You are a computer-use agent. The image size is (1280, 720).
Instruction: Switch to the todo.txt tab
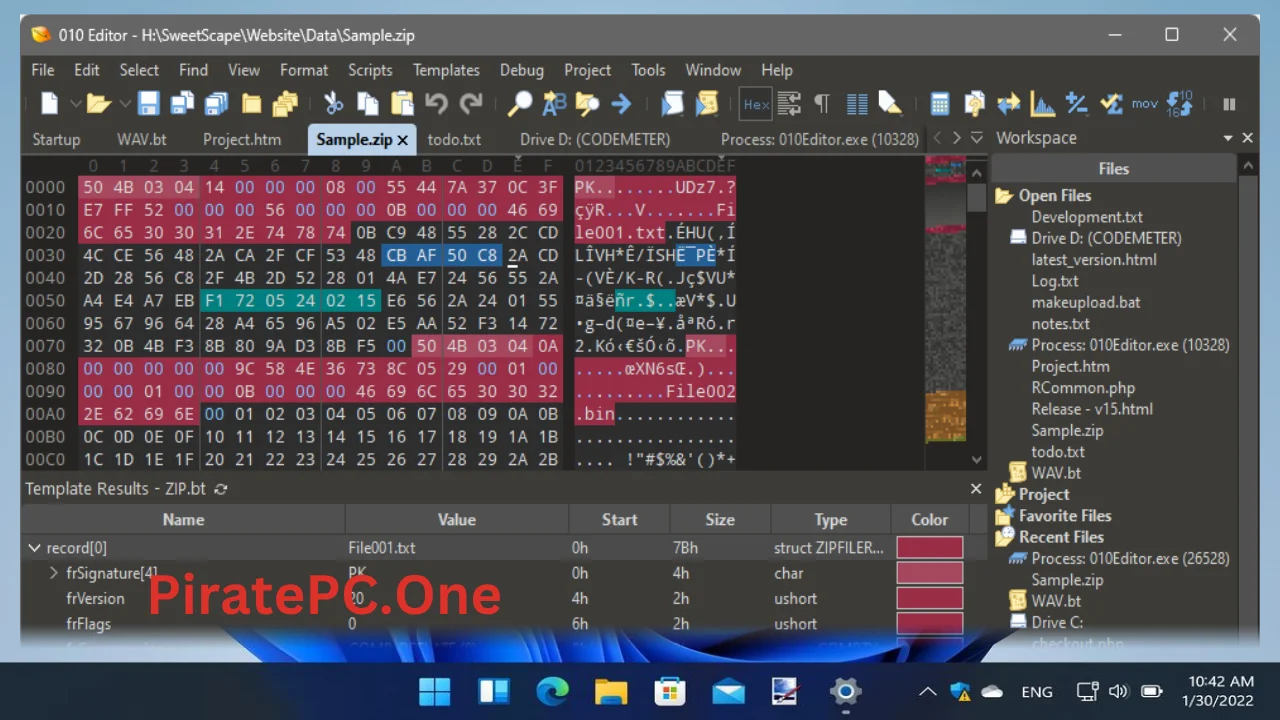point(454,139)
